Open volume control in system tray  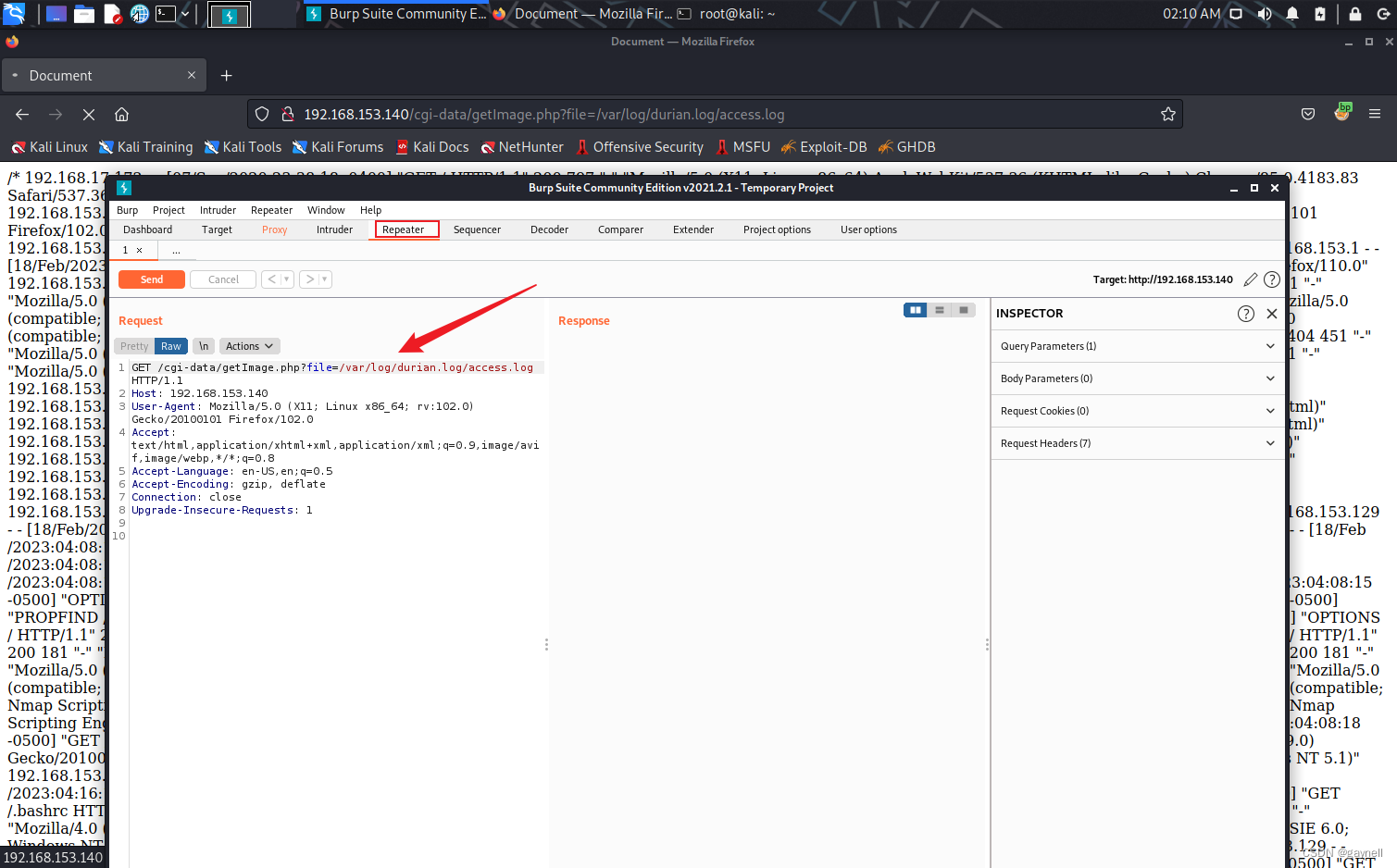(1265, 14)
